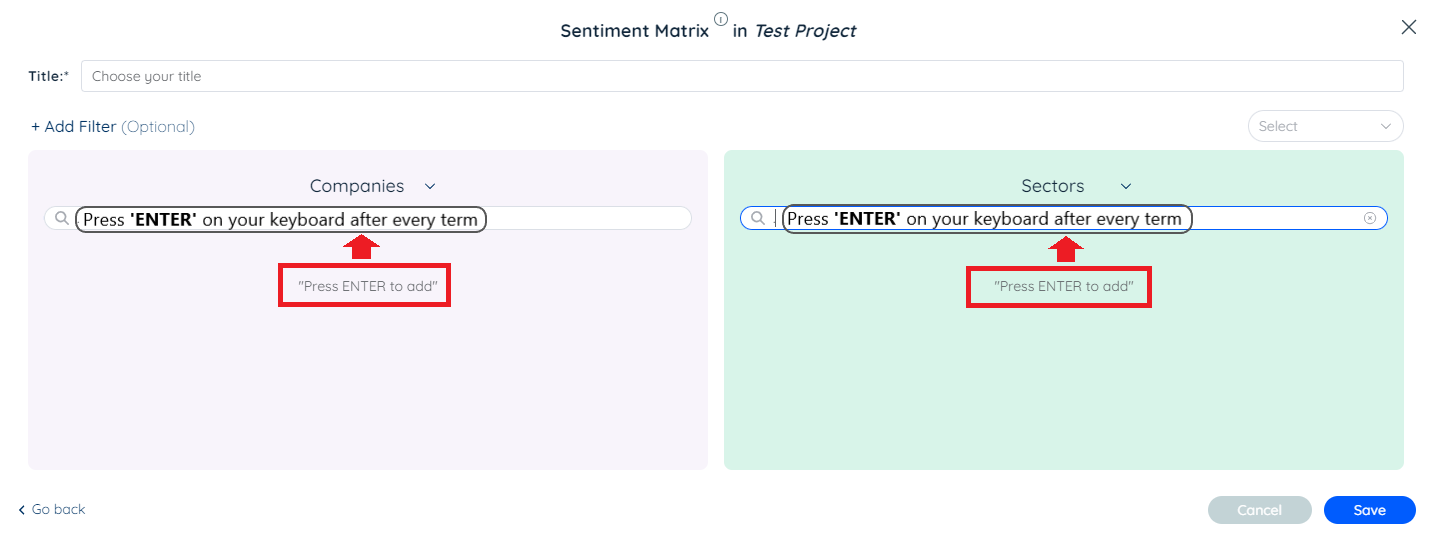Screen dimensions: 1432x542
Task: Close the Sentiment Matrix dialog
Action: click(x=1408, y=28)
